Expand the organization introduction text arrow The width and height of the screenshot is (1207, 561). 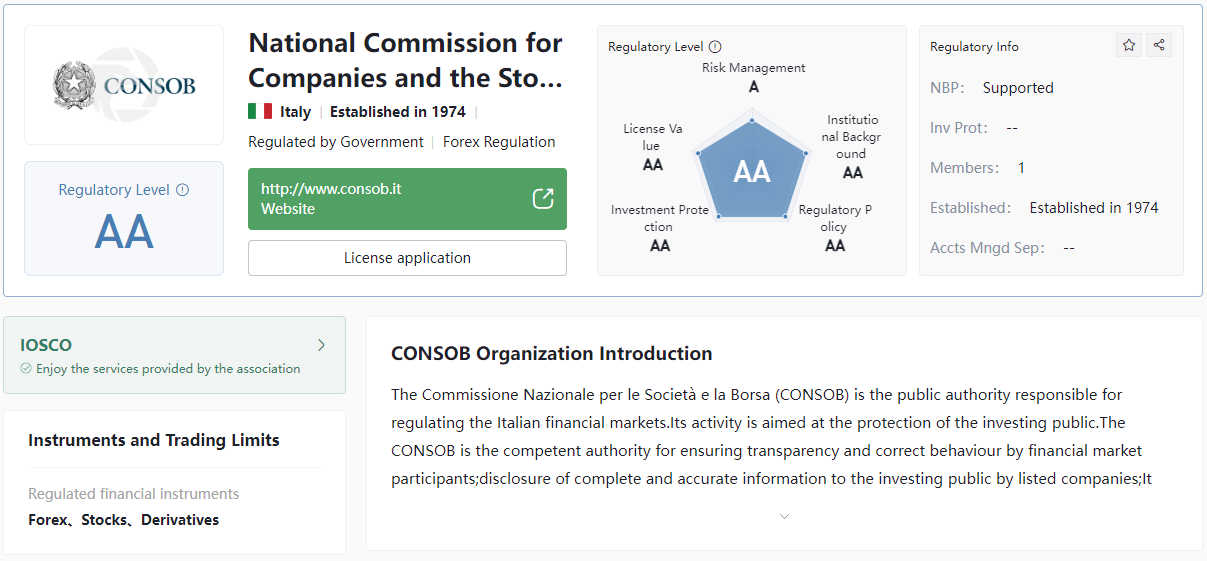(784, 517)
